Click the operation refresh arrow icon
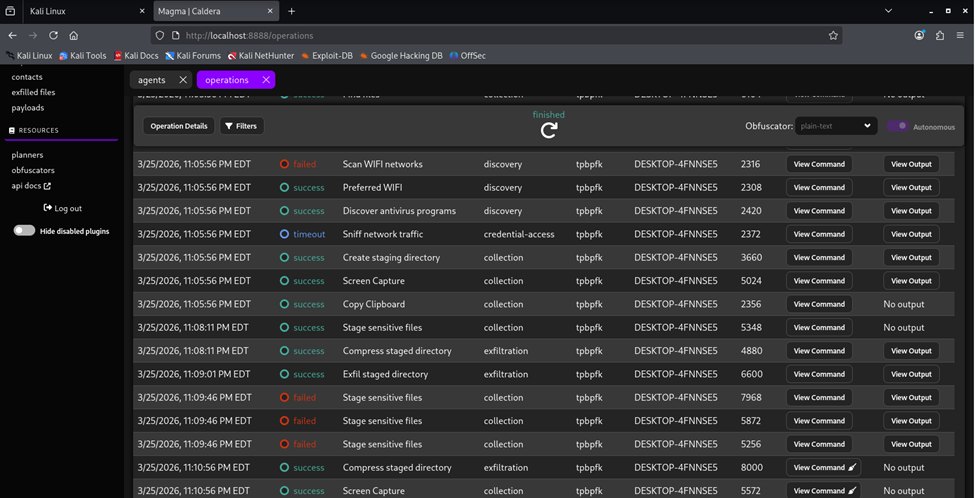Screen dimensions: 975x498 tap(548, 131)
